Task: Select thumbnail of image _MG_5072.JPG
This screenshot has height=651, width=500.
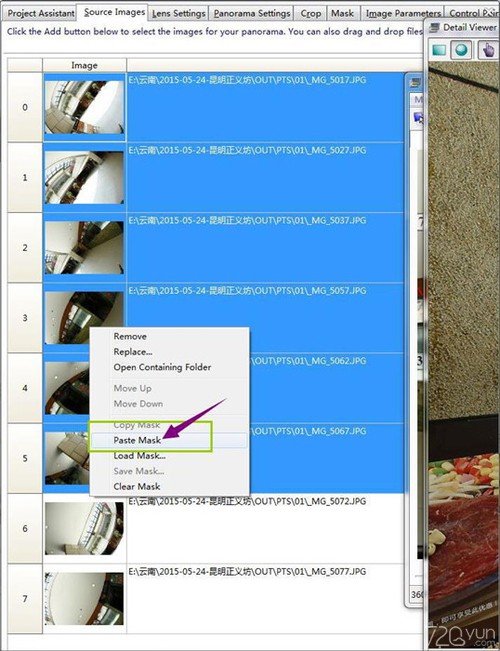Action: 84,529
